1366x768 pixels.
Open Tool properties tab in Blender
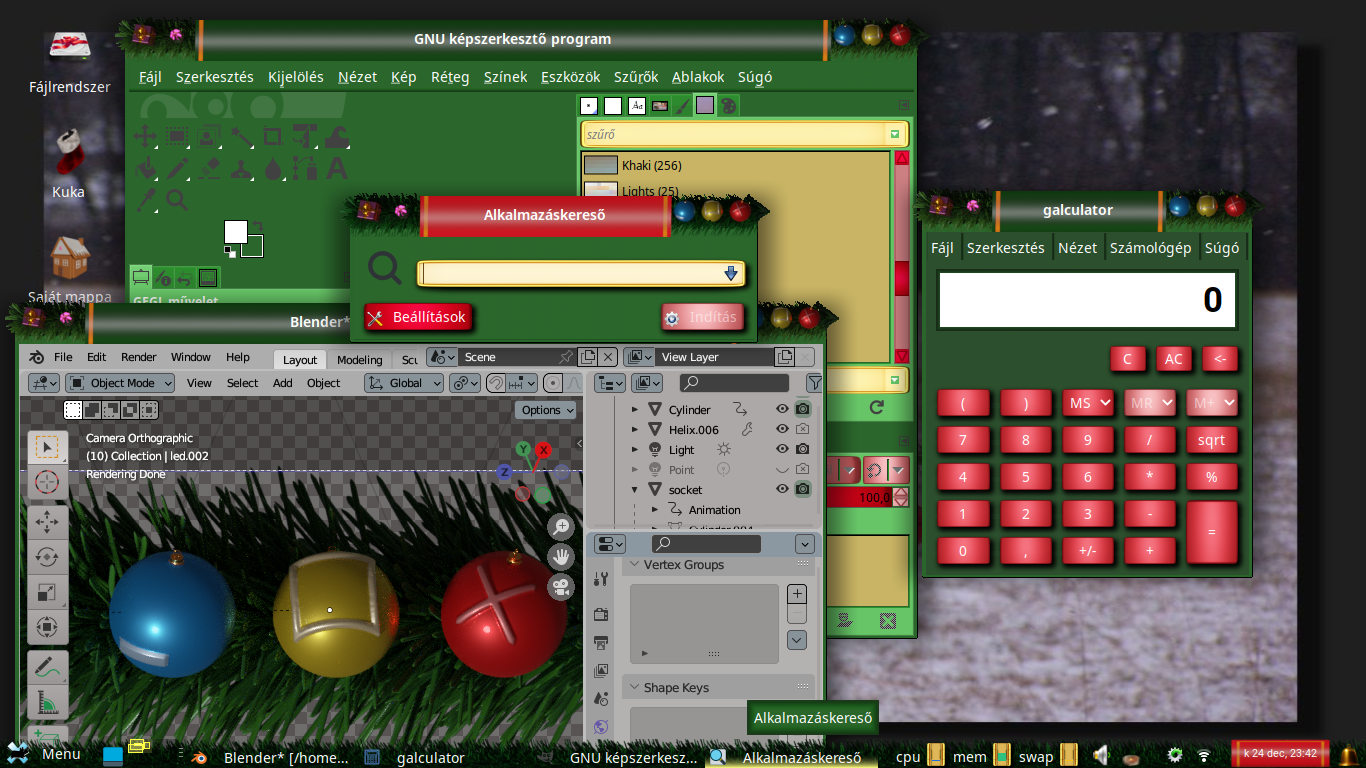[601, 578]
